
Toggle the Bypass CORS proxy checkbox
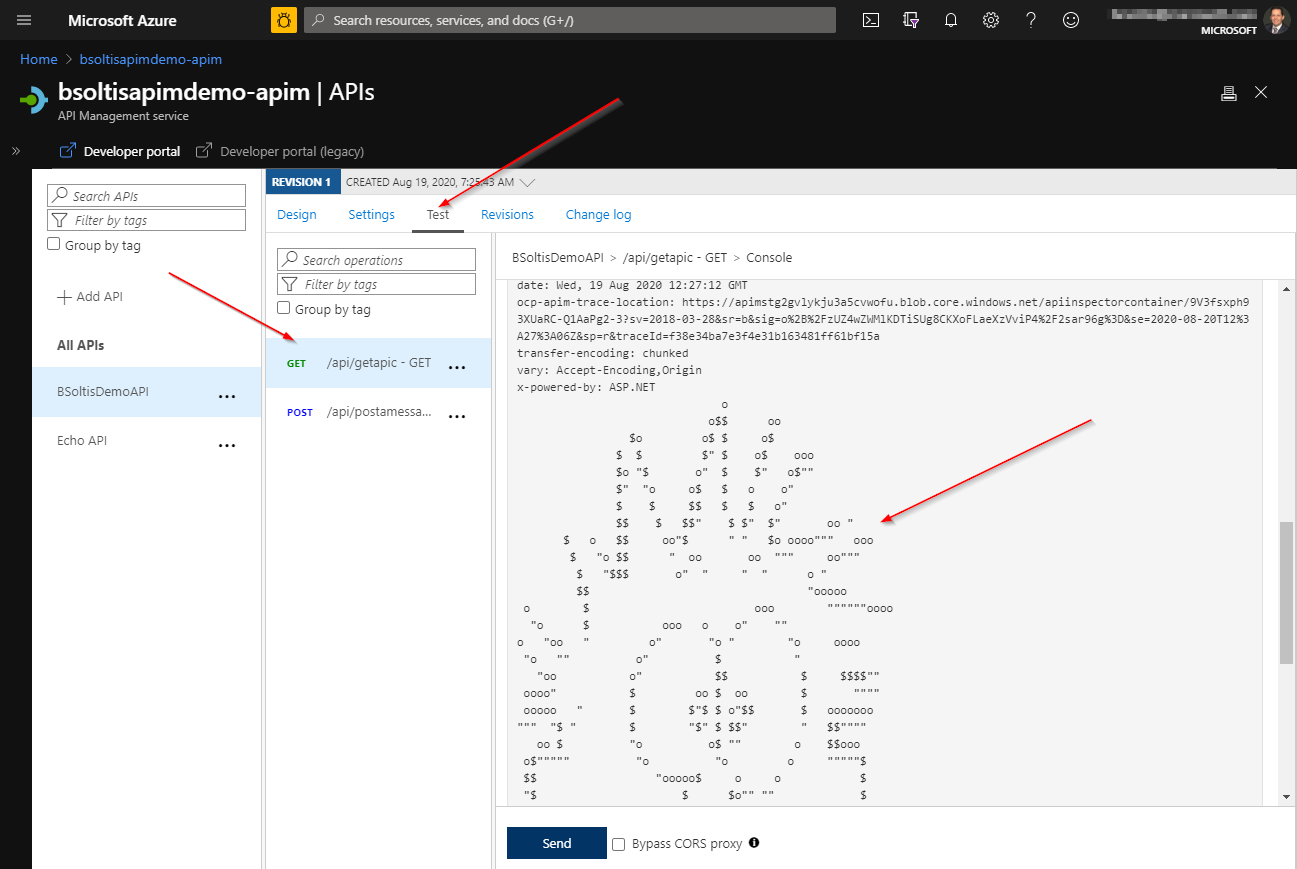pos(619,843)
